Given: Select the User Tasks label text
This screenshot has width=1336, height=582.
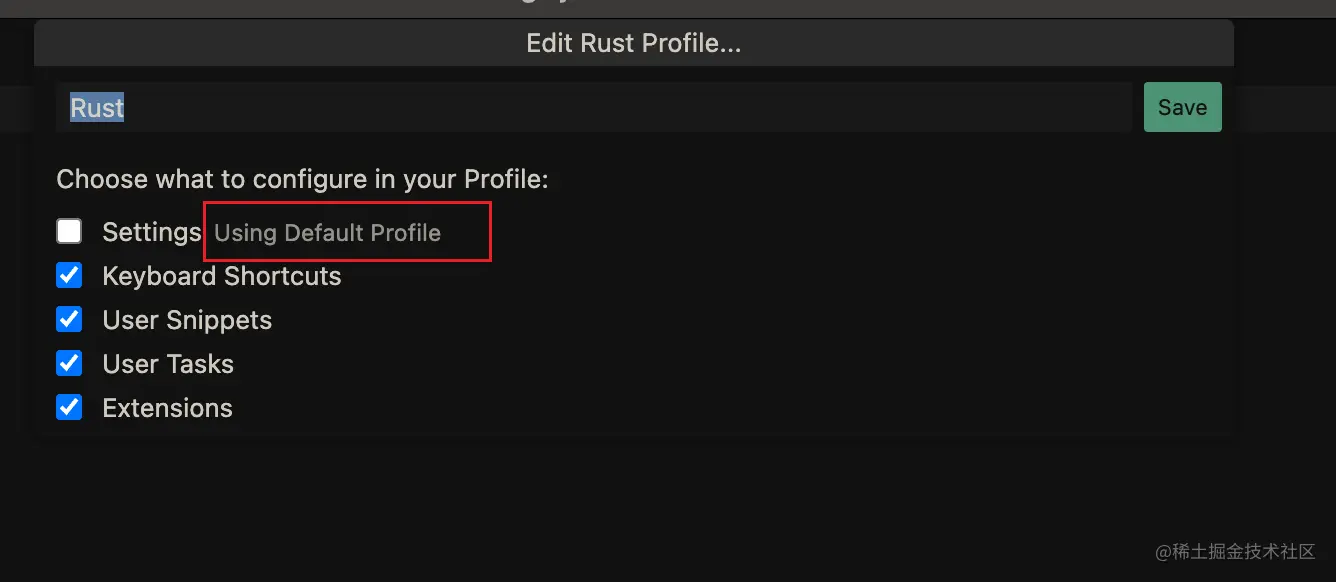Looking at the screenshot, I should (168, 364).
